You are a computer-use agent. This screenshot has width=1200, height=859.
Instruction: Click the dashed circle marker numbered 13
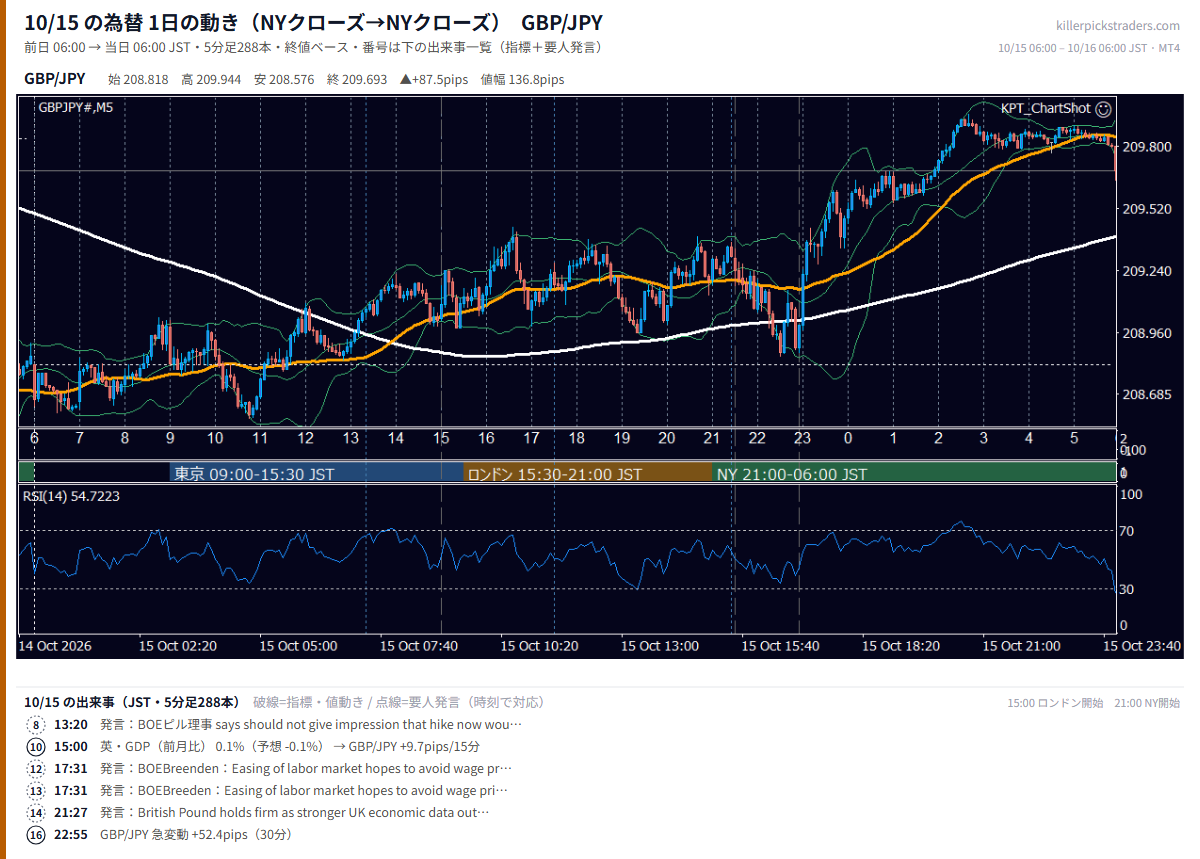click(x=37, y=791)
